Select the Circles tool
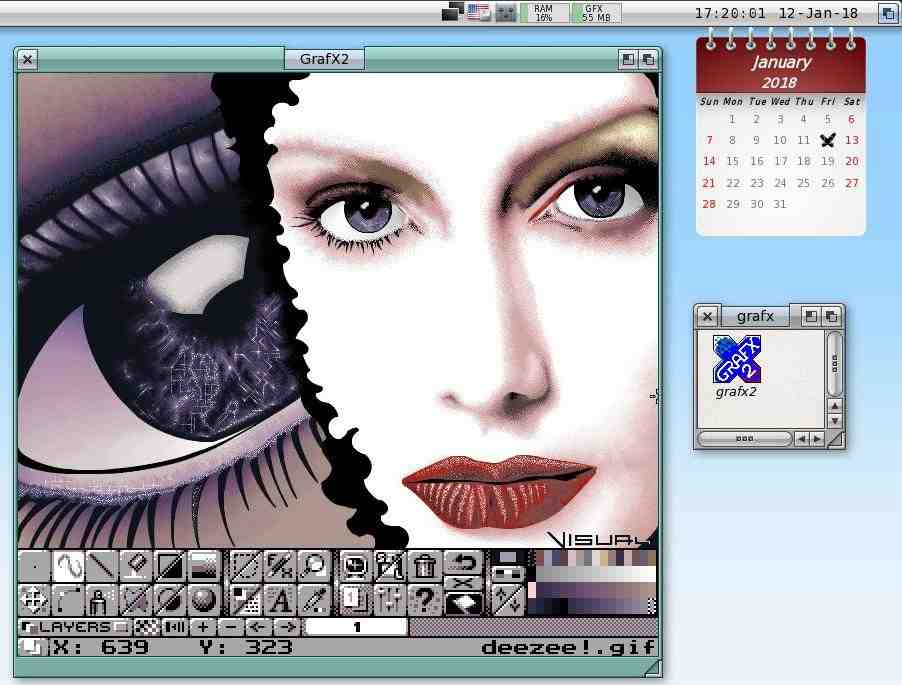902x685 pixels. [170, 600]
